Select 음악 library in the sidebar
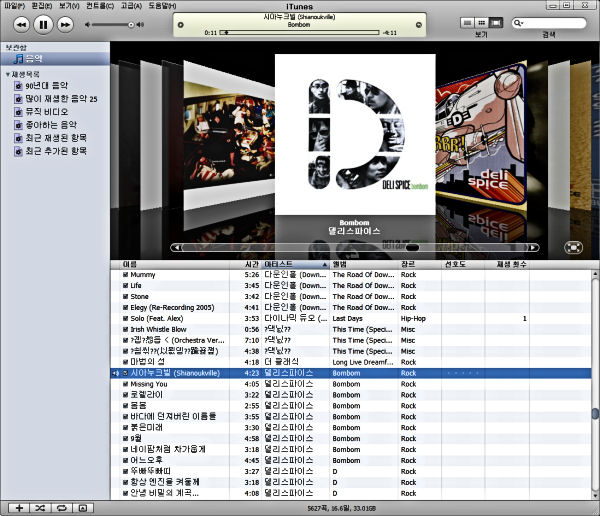 [x=55, y=59]
